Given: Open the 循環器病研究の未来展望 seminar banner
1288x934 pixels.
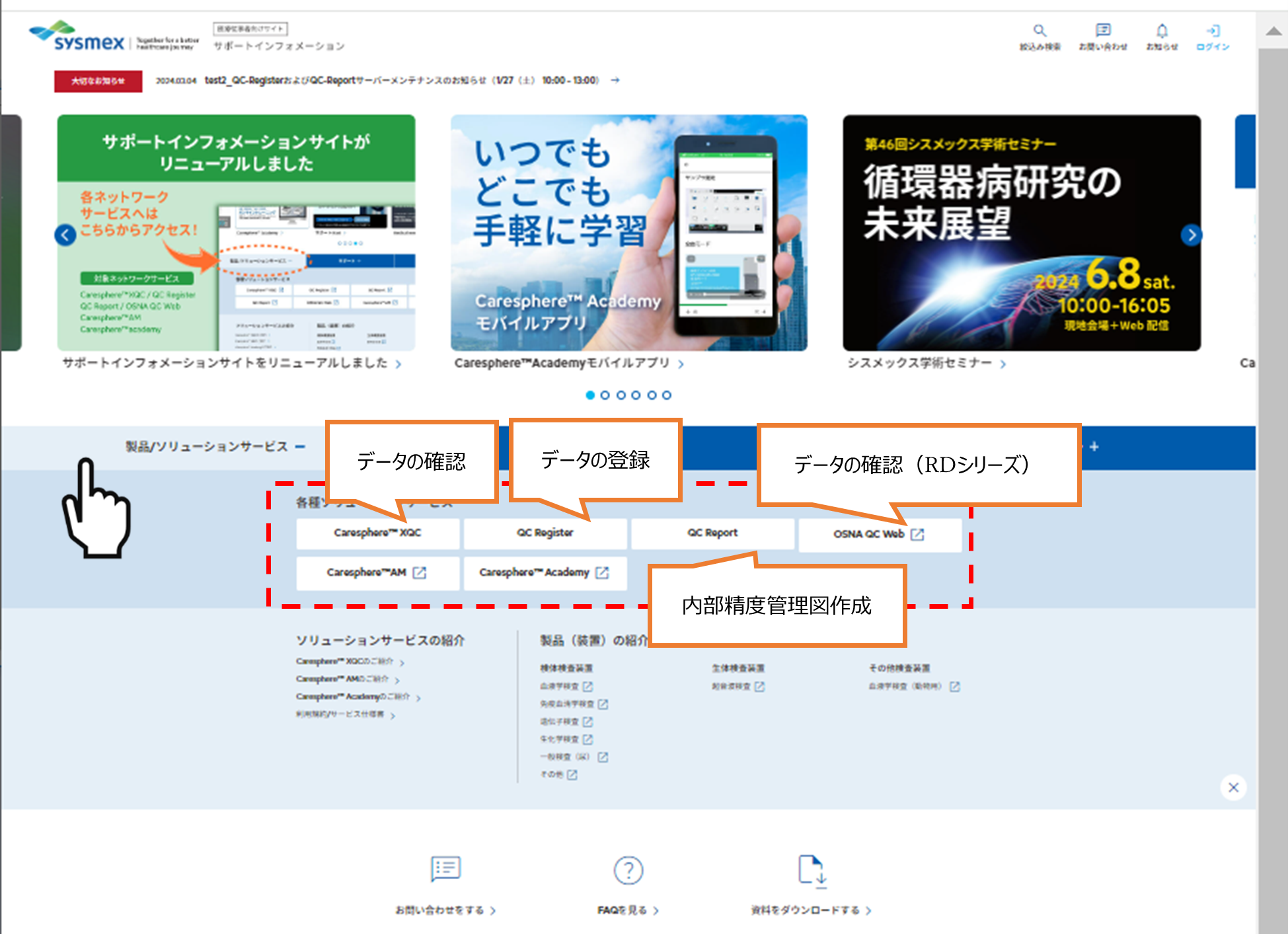Looking at the screenshot, I should pyautogui.click(x=1022, y=233).
